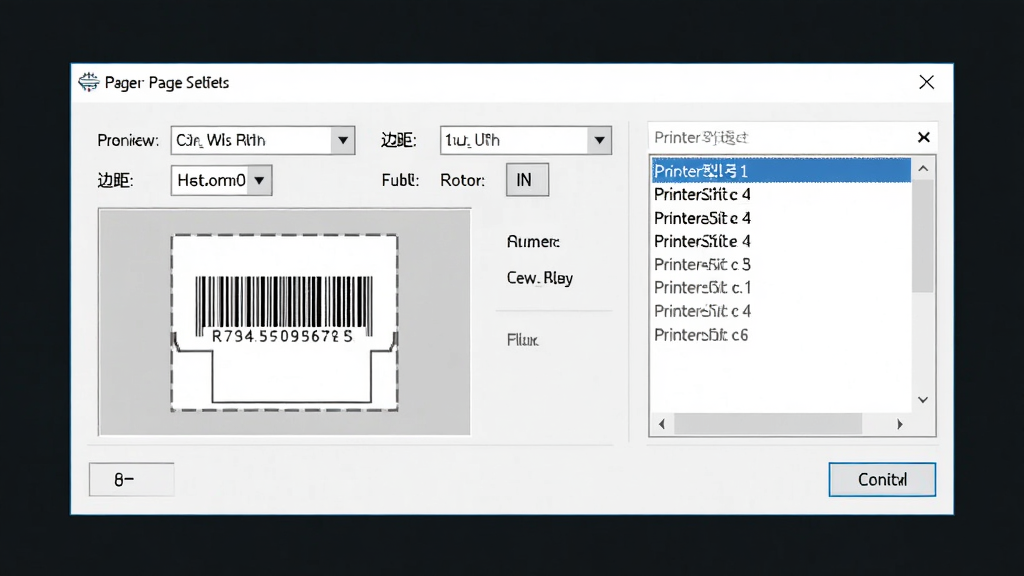
Task: Close the Pager Page Setiets dialog
Action: point(926,82)
